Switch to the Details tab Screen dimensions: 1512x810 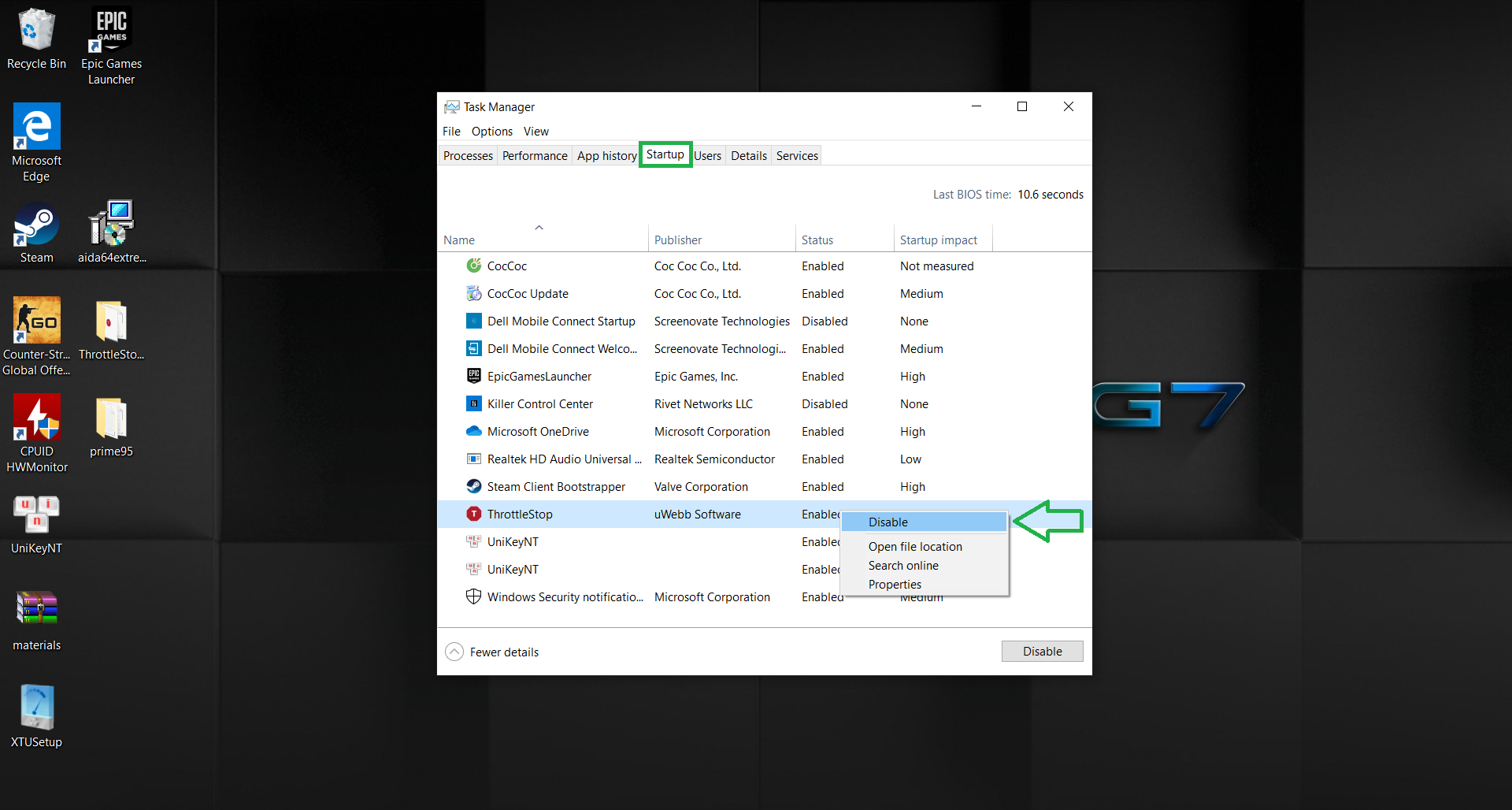point(748,156)
